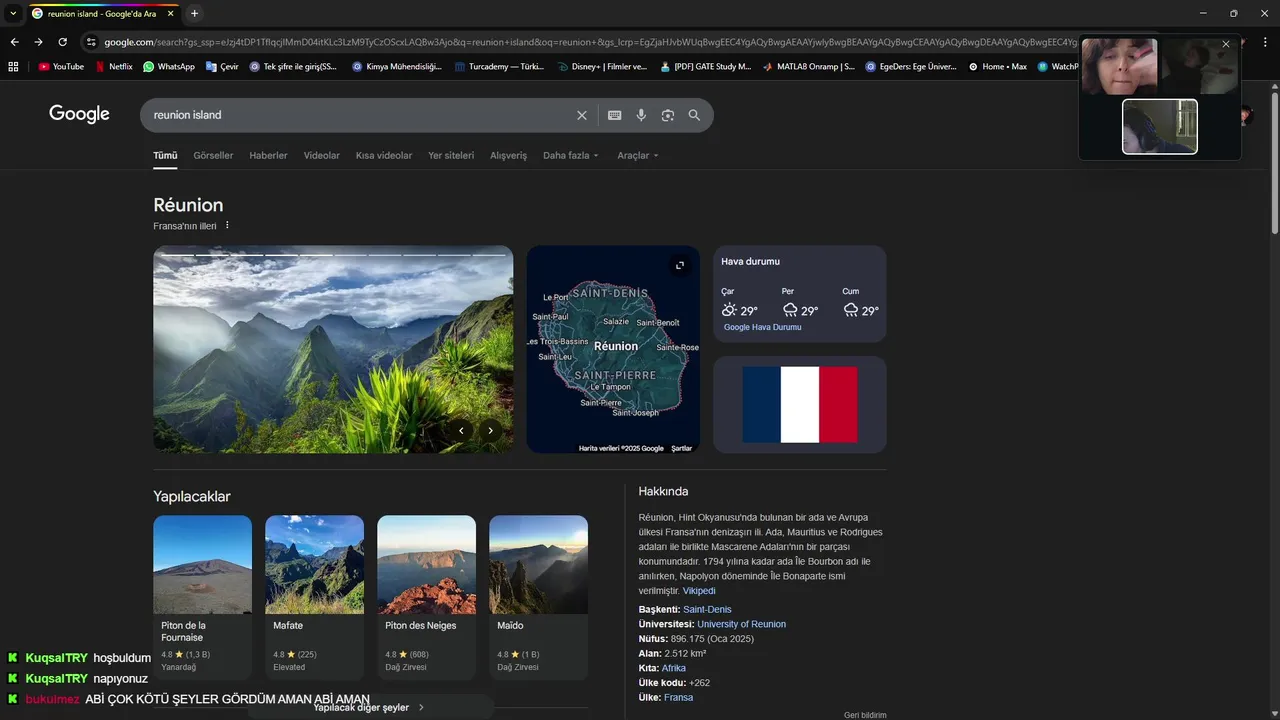Reload the page
This screenshot has height=720, width=1280.
coord(62,42)
